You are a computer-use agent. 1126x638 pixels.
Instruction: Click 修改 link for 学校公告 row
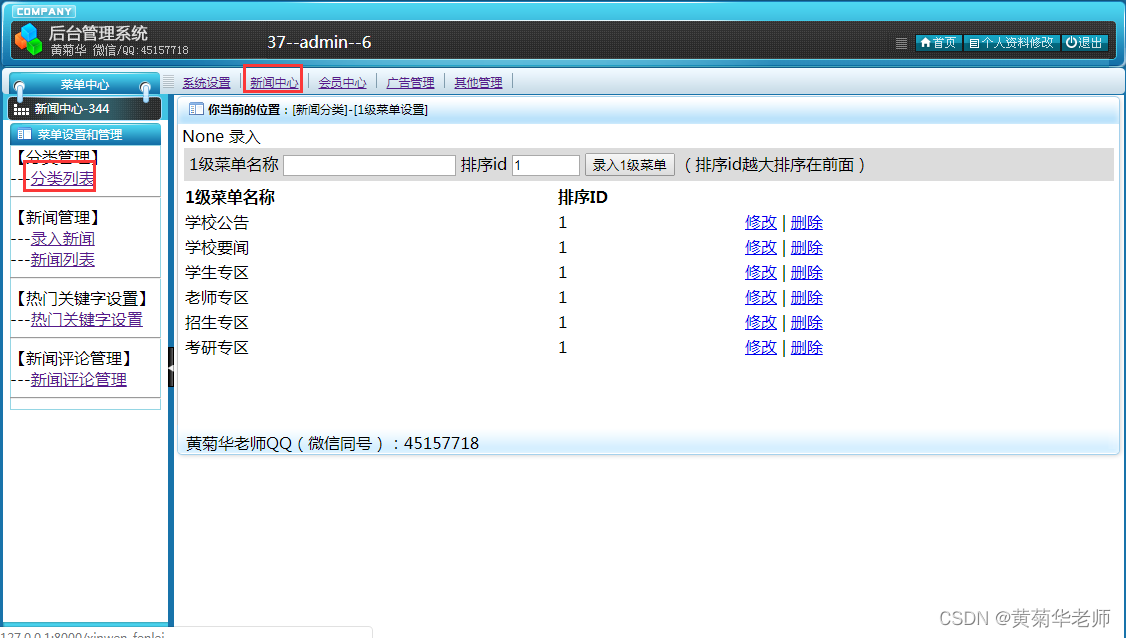point(761,222)
